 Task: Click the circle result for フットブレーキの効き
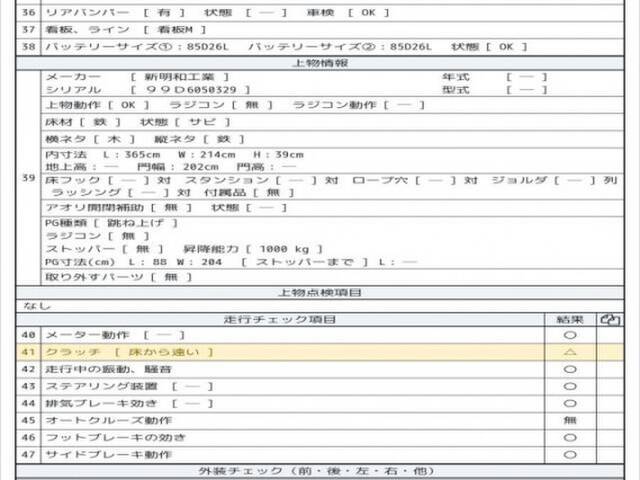pos(570,438)
